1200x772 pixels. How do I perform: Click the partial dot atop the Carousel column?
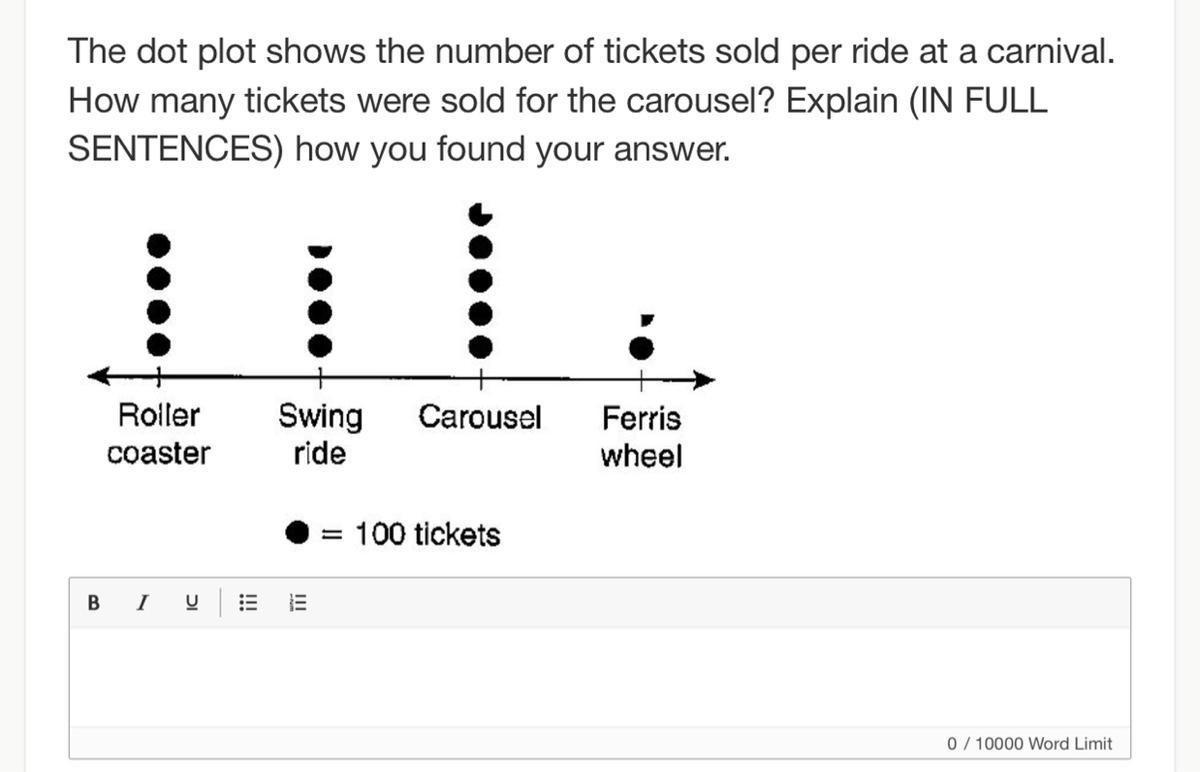(481, 213)
